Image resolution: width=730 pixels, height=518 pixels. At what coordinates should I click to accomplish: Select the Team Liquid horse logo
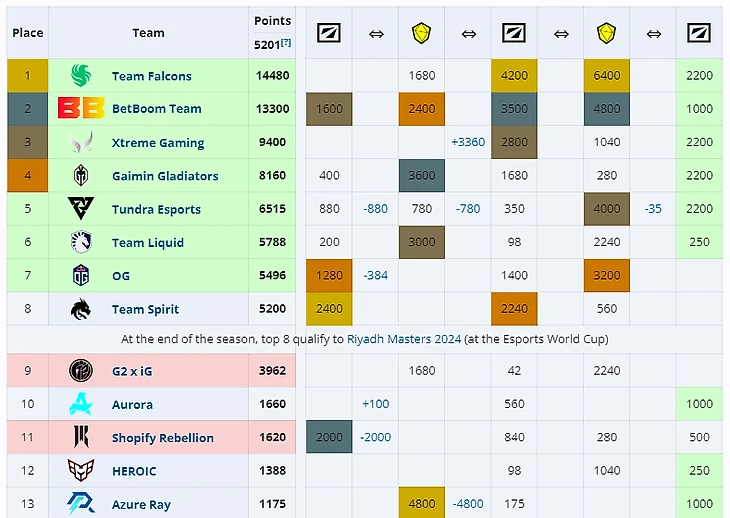click(x=81, y=242)
